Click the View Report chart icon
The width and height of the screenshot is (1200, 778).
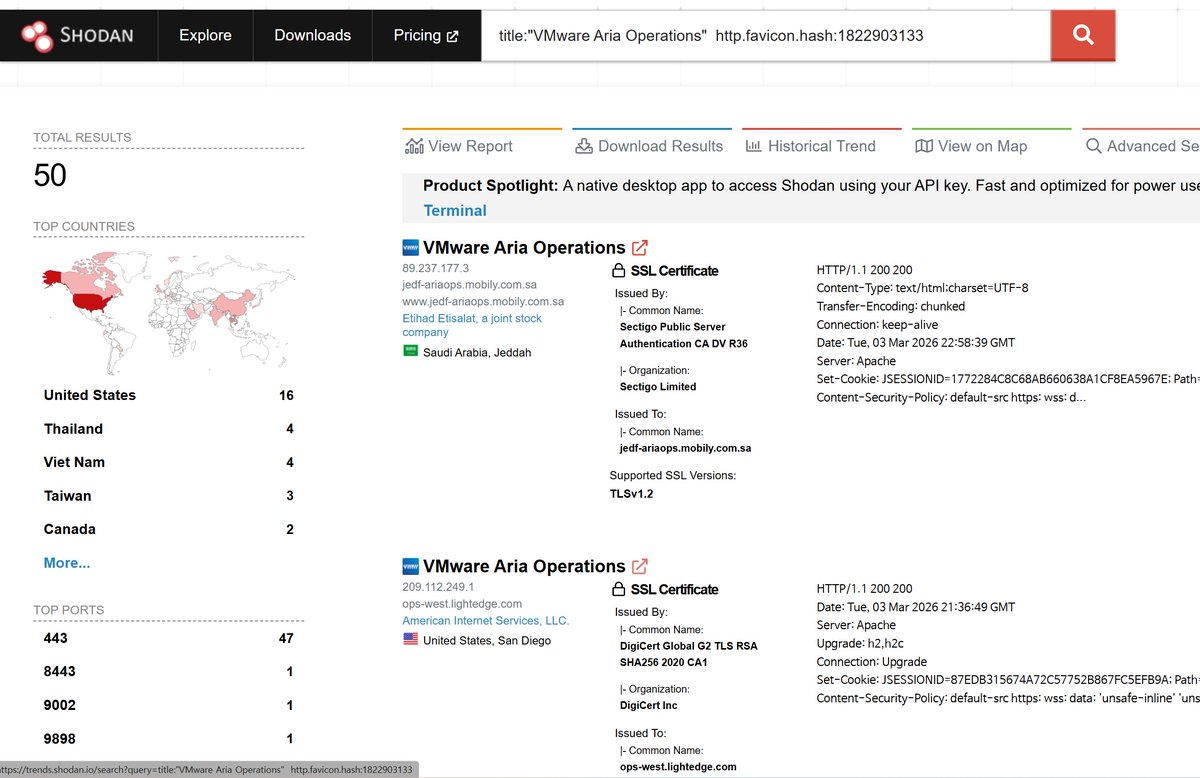tap(414, 146)
